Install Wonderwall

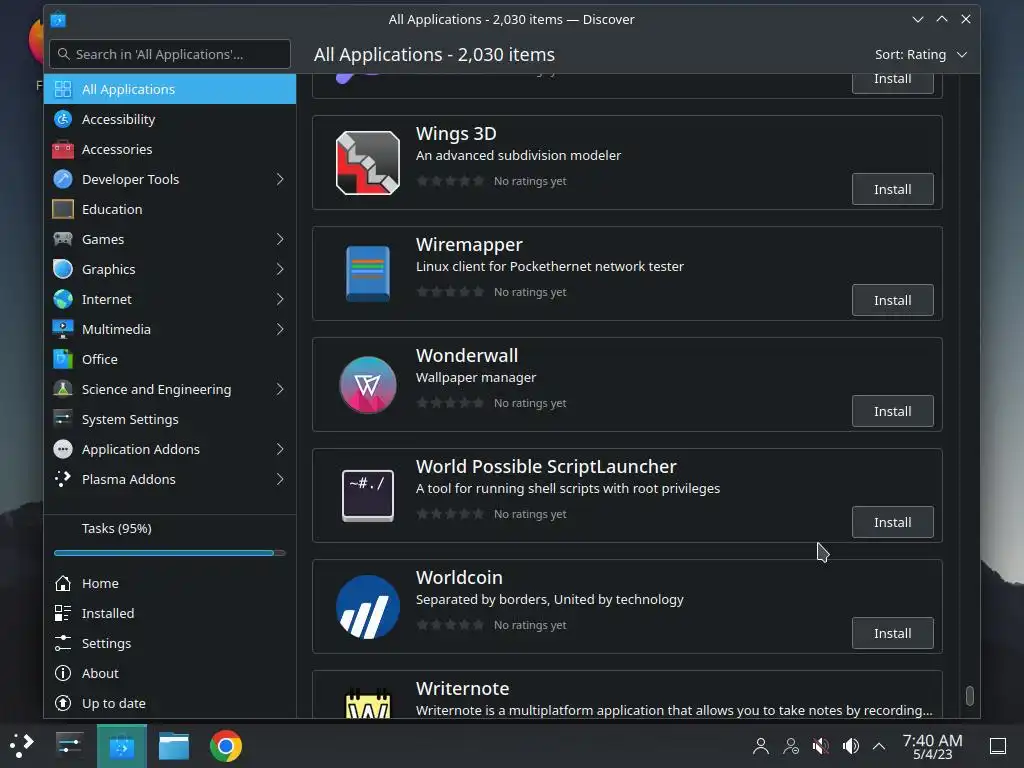click(893, 411)
